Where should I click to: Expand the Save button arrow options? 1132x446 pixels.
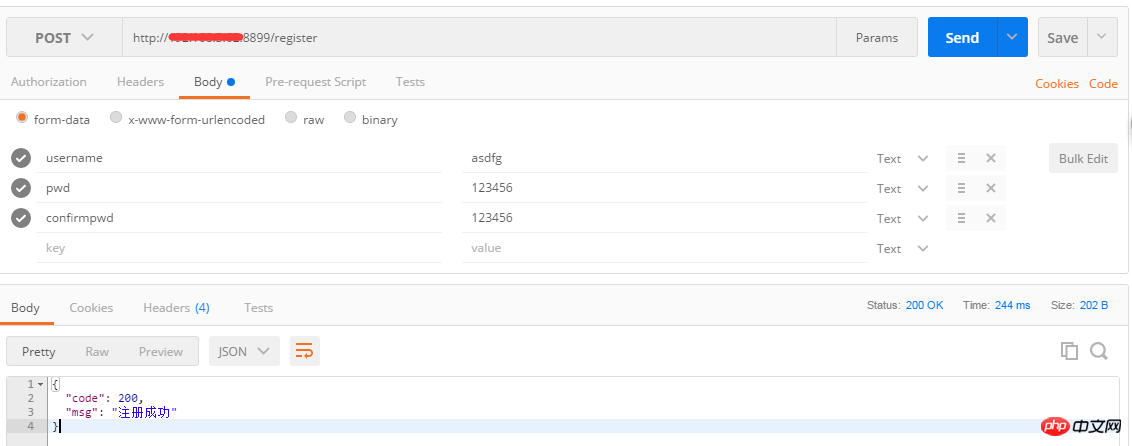pyautogui.click(x=1102, y=38)
